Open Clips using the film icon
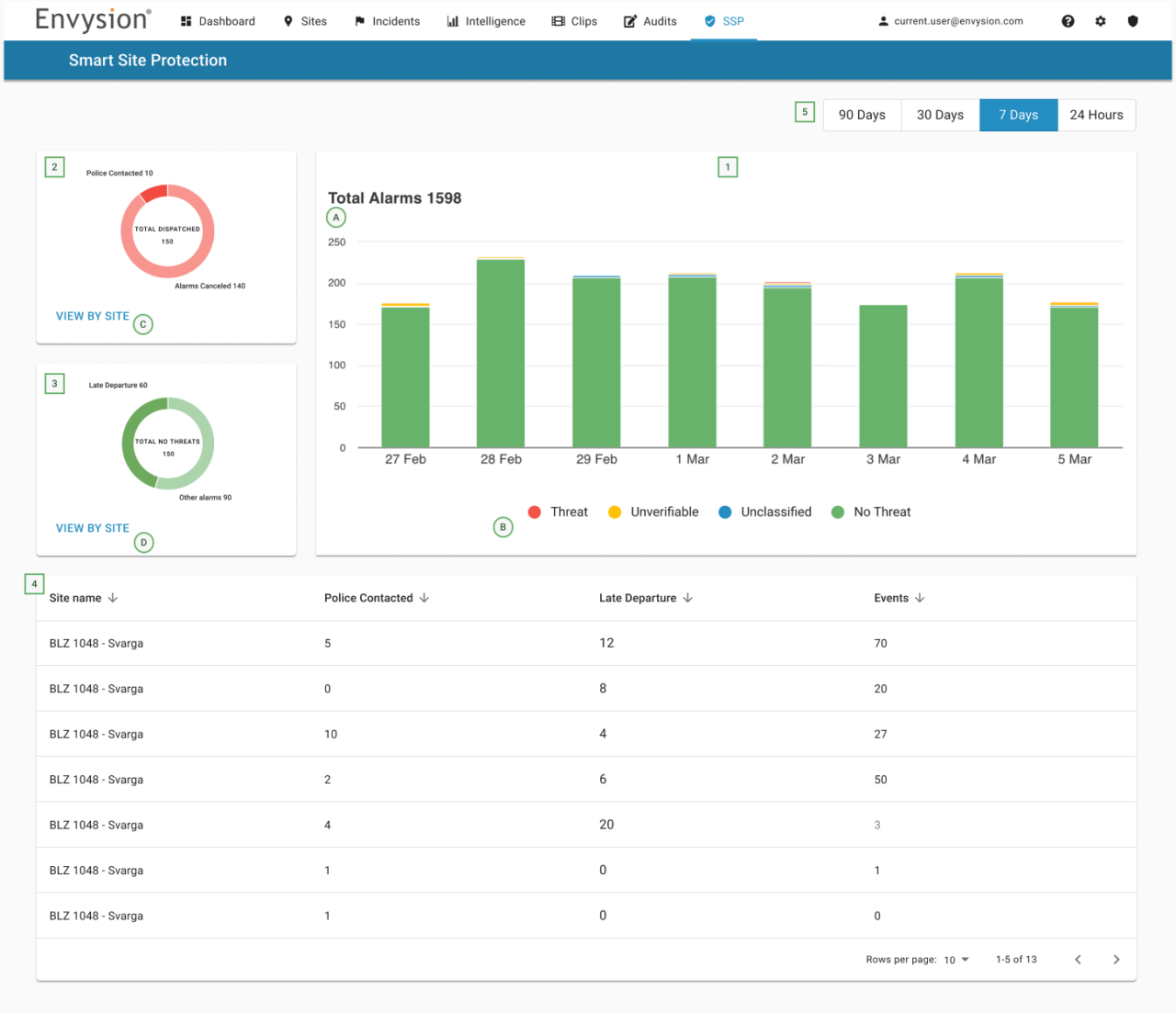The width and height of the screenshot is (1176, 1013). [x=557, y=20]
